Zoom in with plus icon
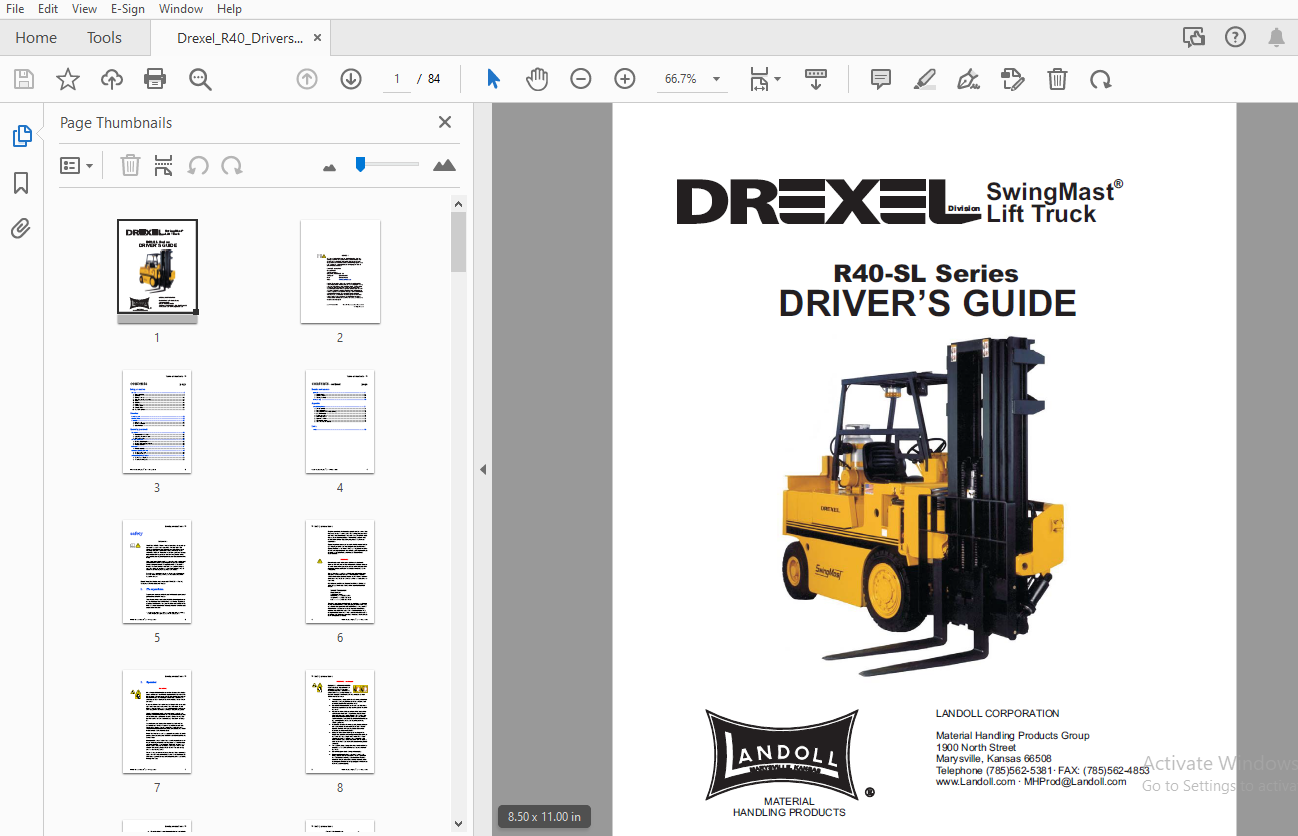This screenshot has width=1298, height=836. pos(625,79)
